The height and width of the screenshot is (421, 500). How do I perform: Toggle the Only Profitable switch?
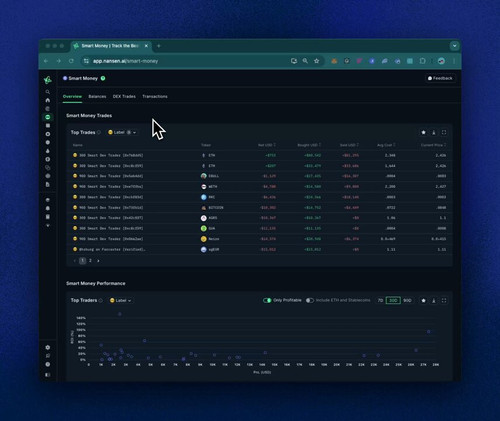267,300
